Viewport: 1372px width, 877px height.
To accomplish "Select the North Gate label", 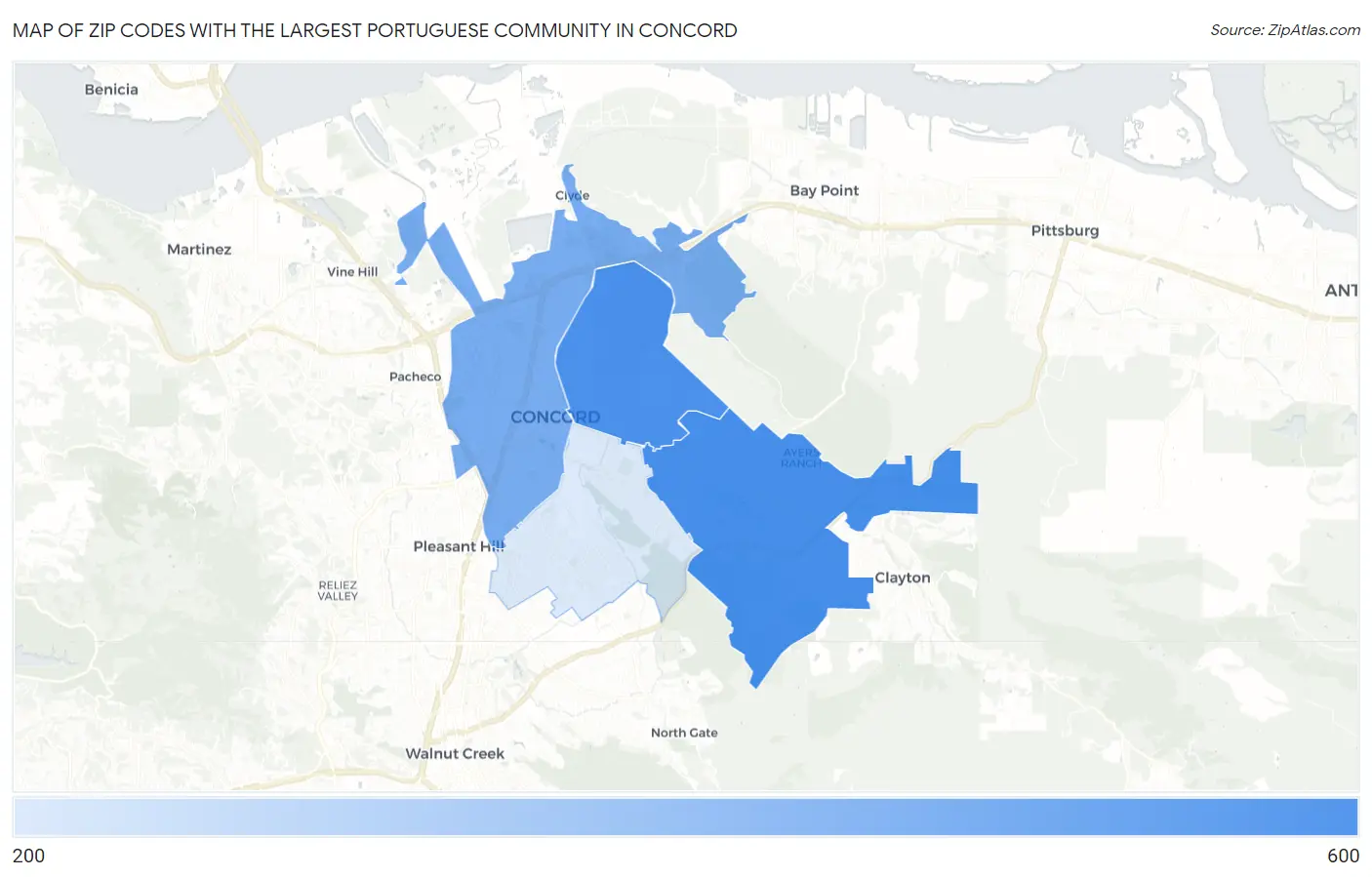I will click(x=684, y=733).
